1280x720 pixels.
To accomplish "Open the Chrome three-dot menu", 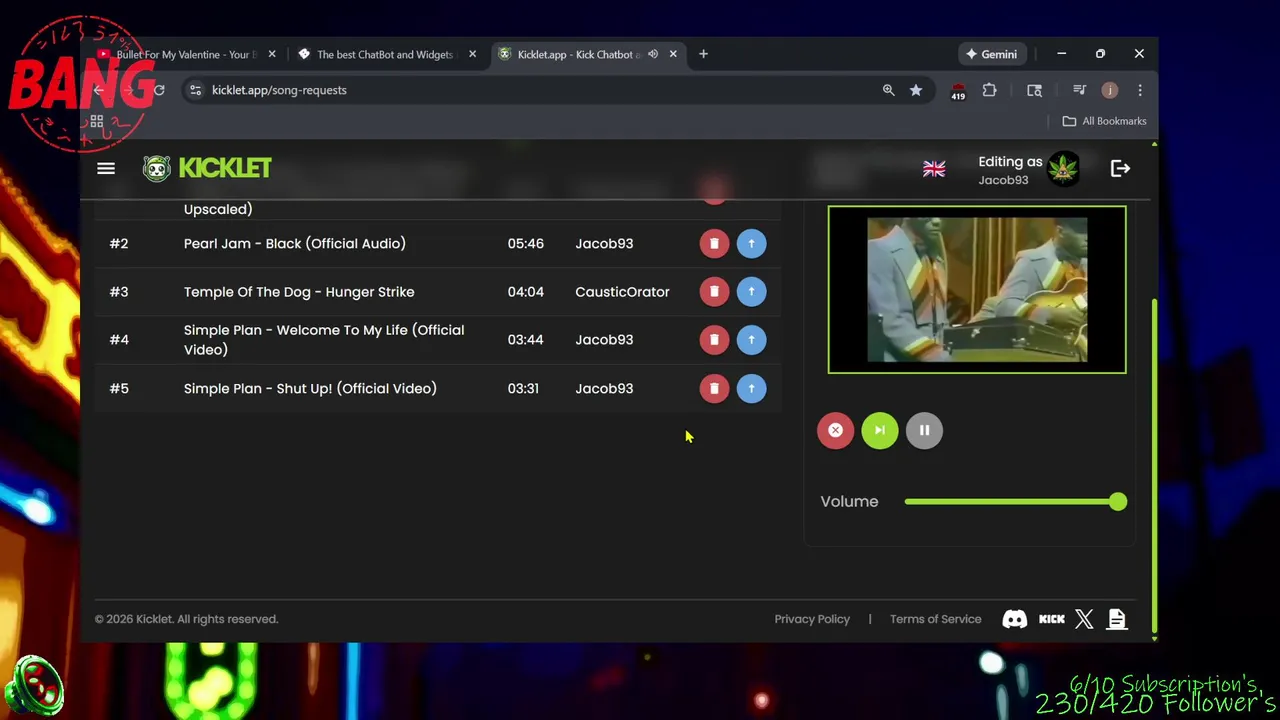I will (1140, 90).
